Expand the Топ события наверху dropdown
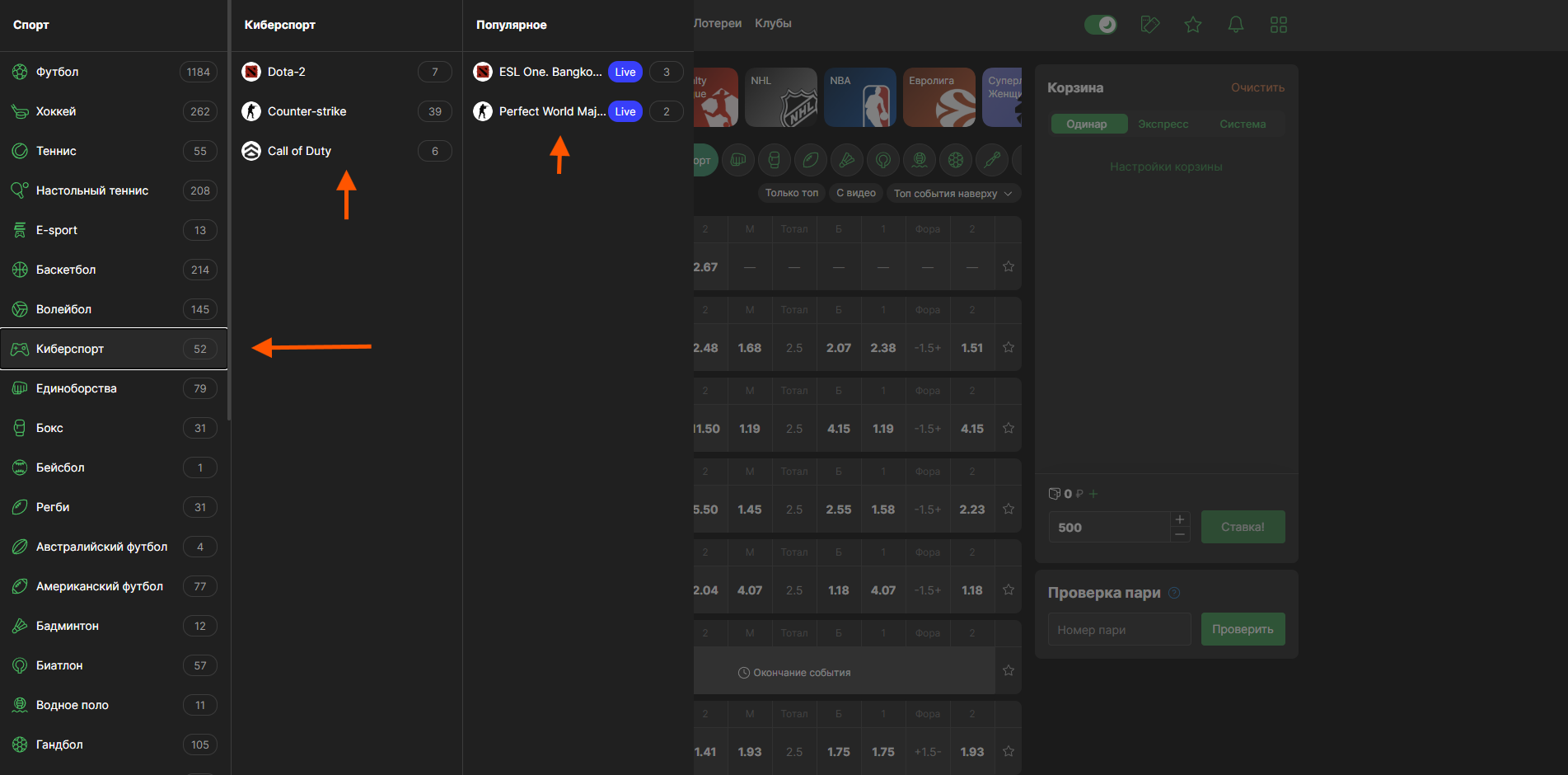 [x=953, y=193]
